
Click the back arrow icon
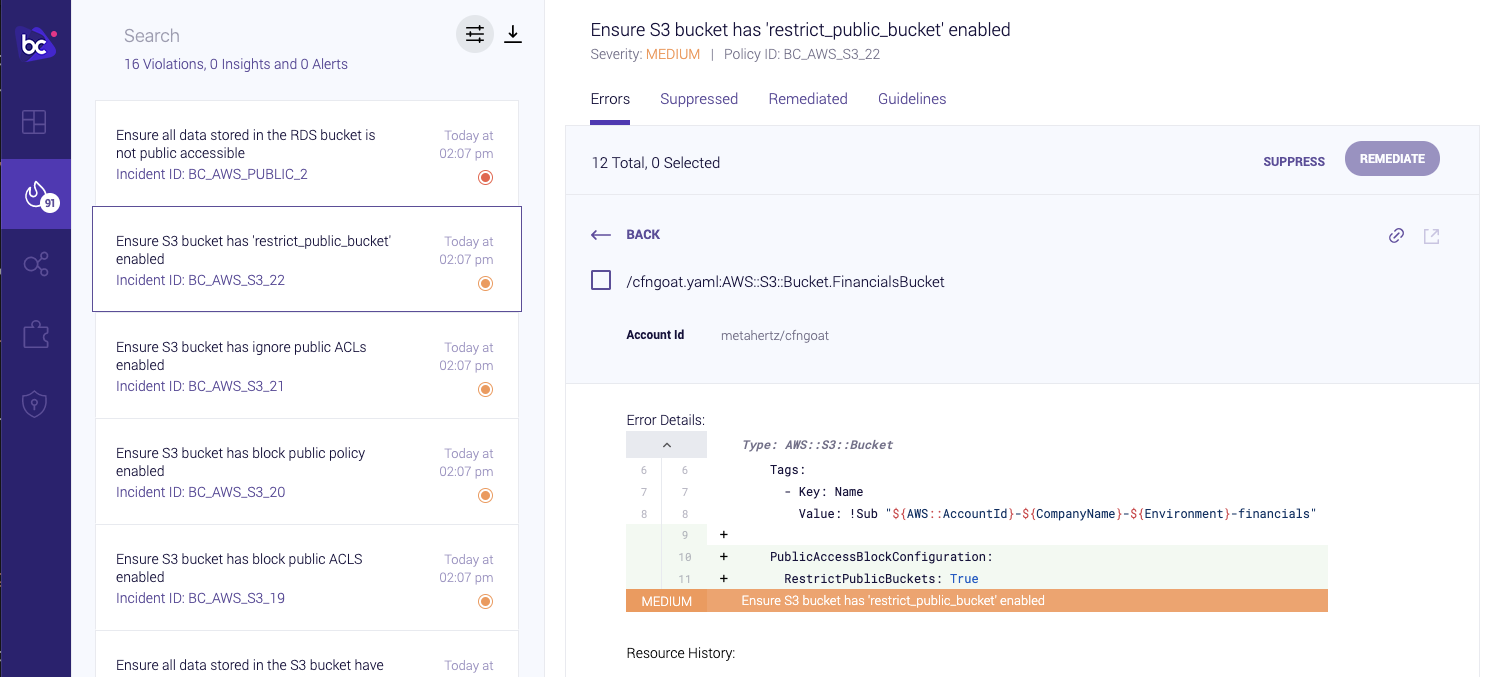point(600,235)
